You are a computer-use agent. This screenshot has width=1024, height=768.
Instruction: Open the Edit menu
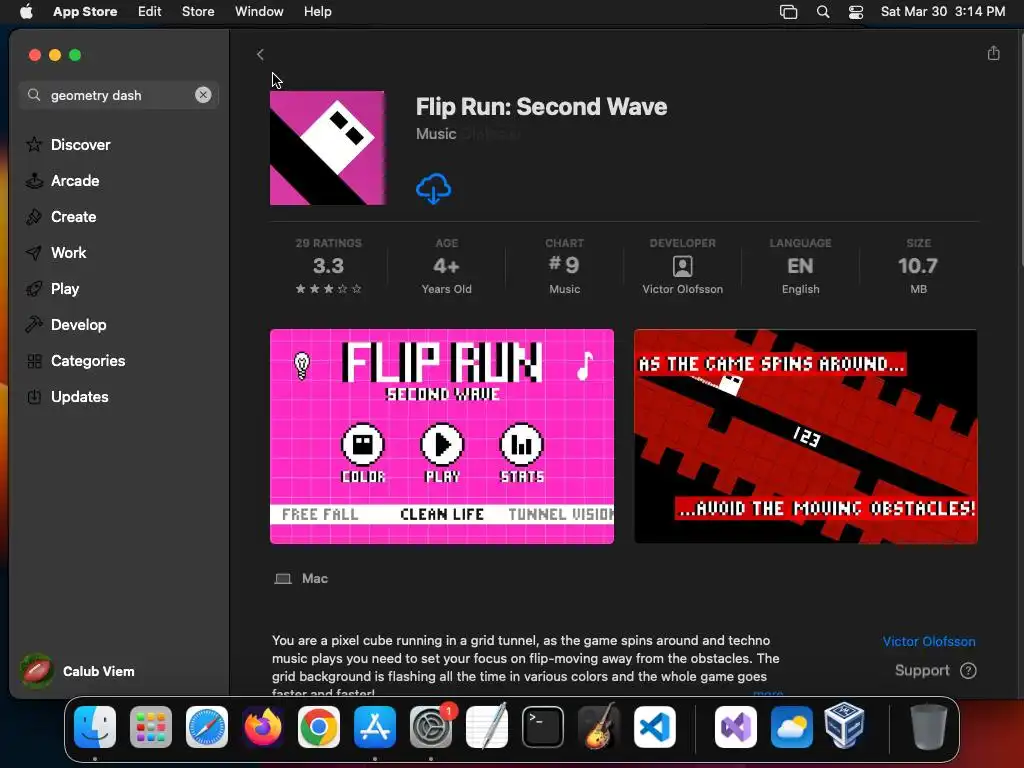pos(150,12)
